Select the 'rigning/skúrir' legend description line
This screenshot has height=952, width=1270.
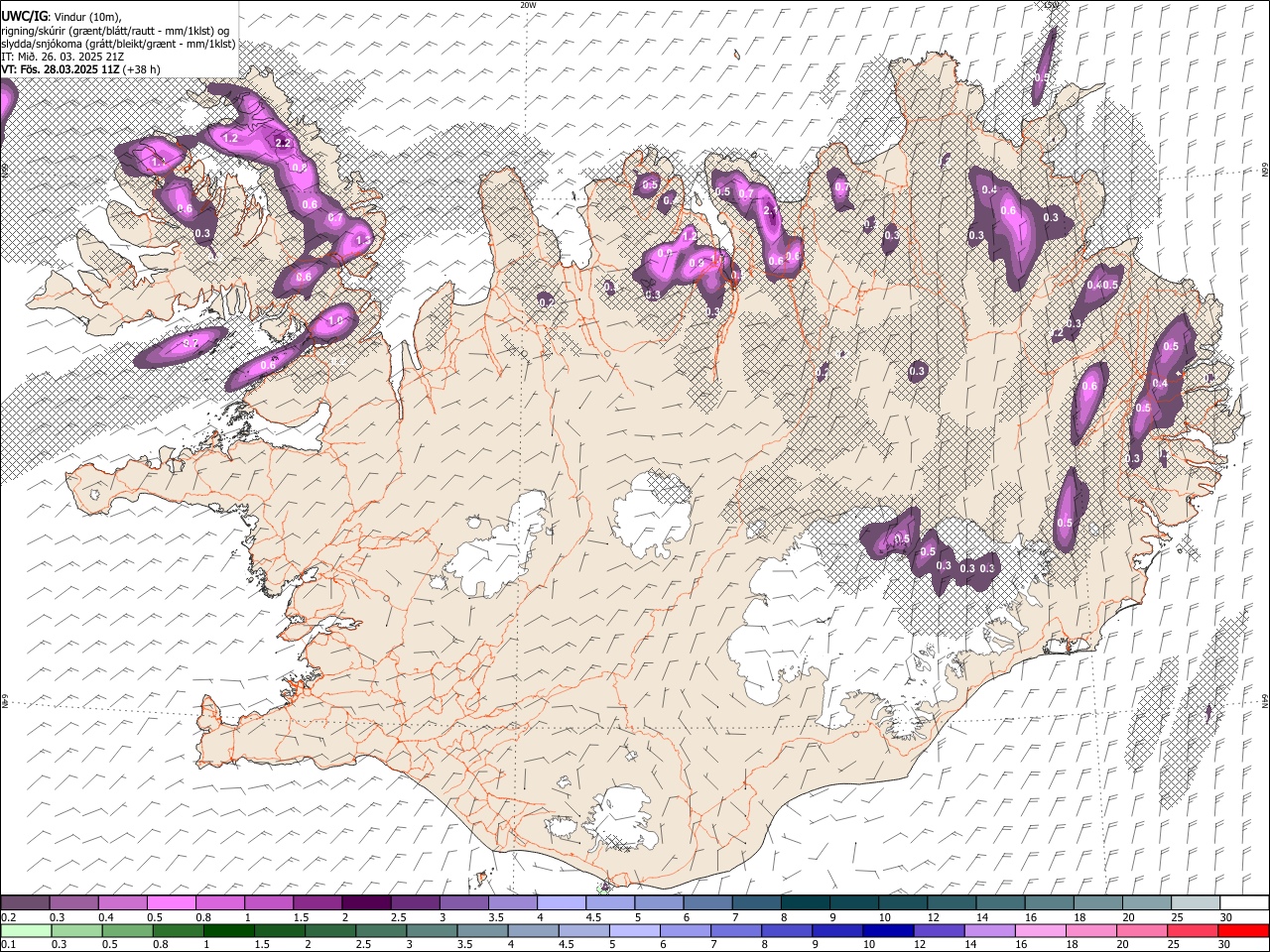[x=116, y=30]
